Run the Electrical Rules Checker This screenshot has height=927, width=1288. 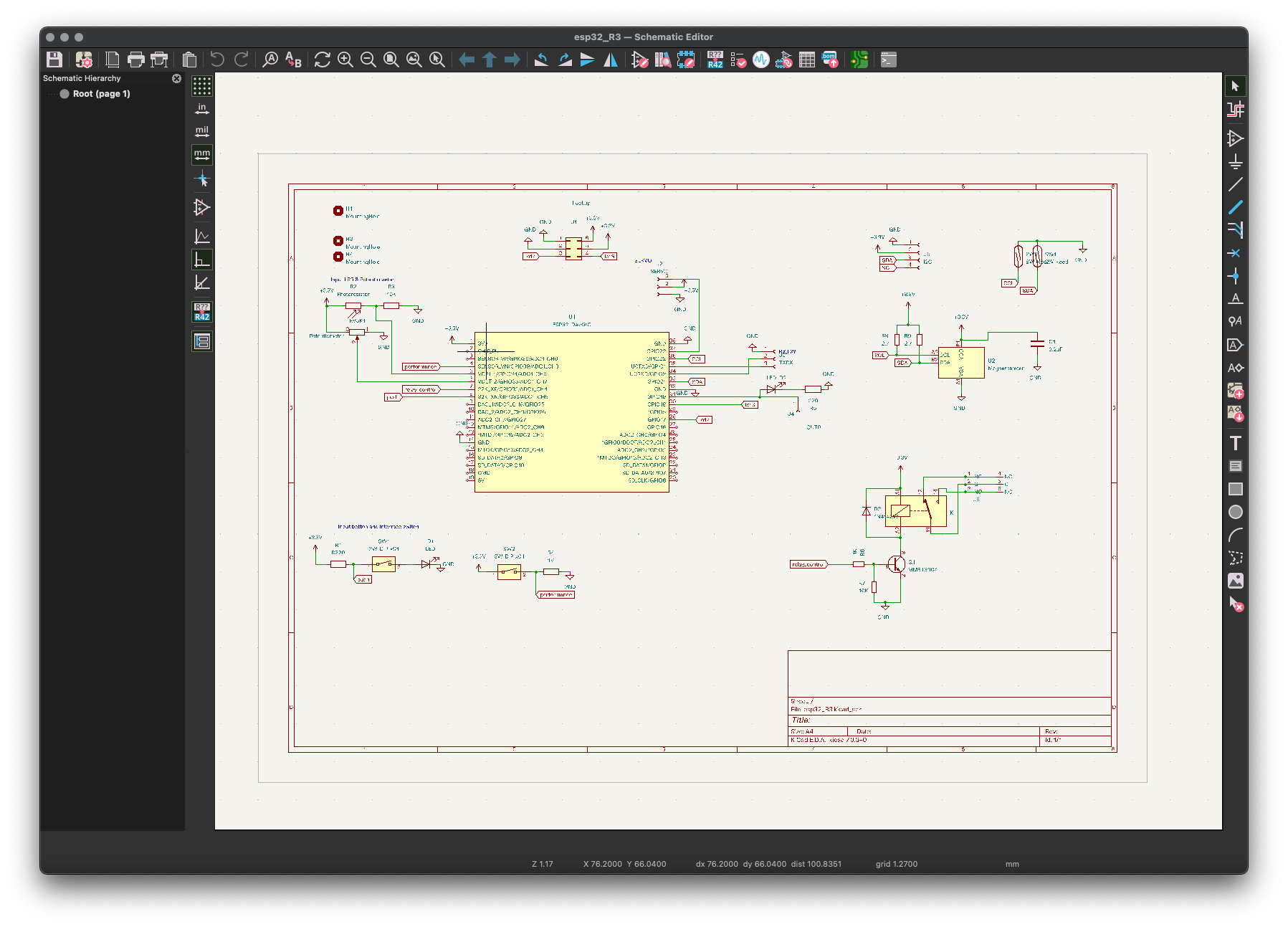coord(738,60)
